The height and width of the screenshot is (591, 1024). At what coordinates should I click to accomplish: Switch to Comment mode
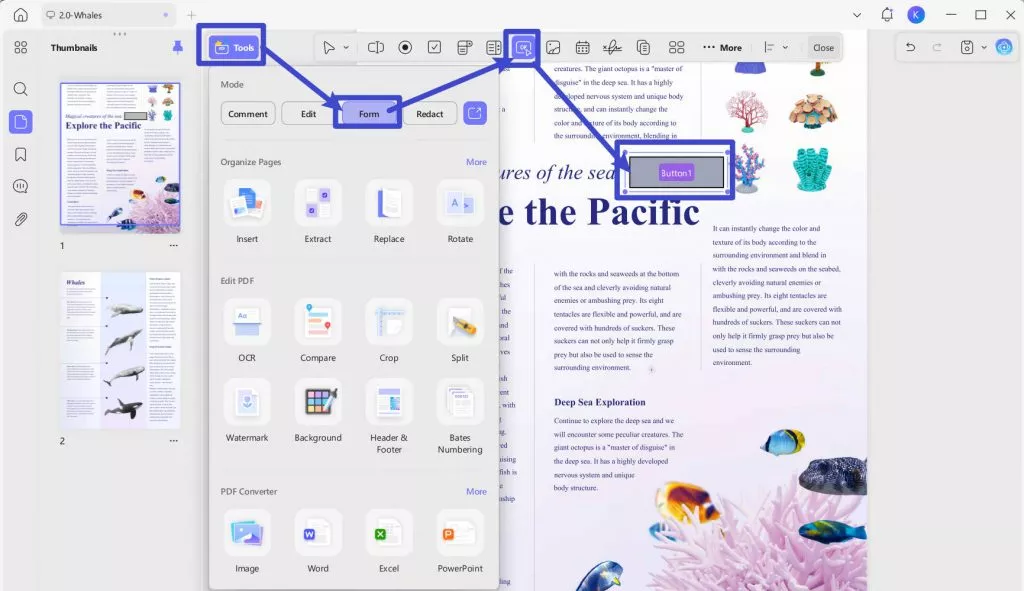(x=248, y=113)
